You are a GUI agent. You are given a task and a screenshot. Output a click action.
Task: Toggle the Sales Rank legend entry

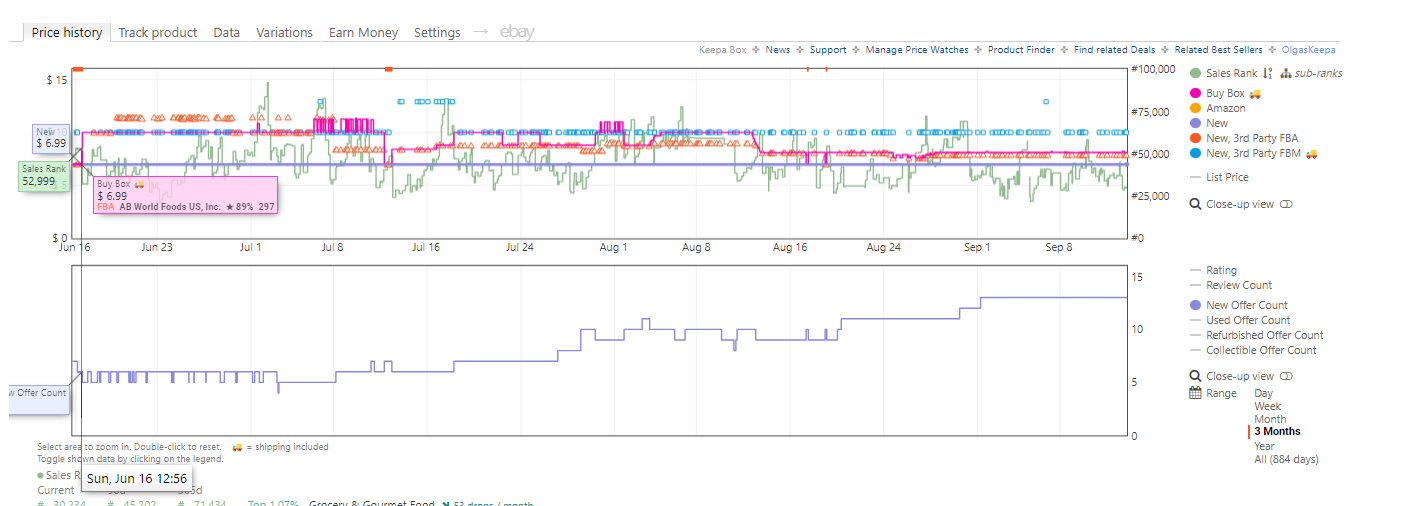(x=1231, y=73)
